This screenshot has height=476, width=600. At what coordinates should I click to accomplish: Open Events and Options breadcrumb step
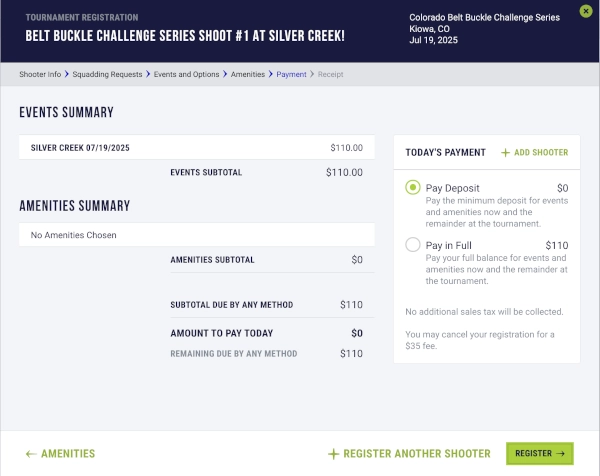tap(187, 74)
